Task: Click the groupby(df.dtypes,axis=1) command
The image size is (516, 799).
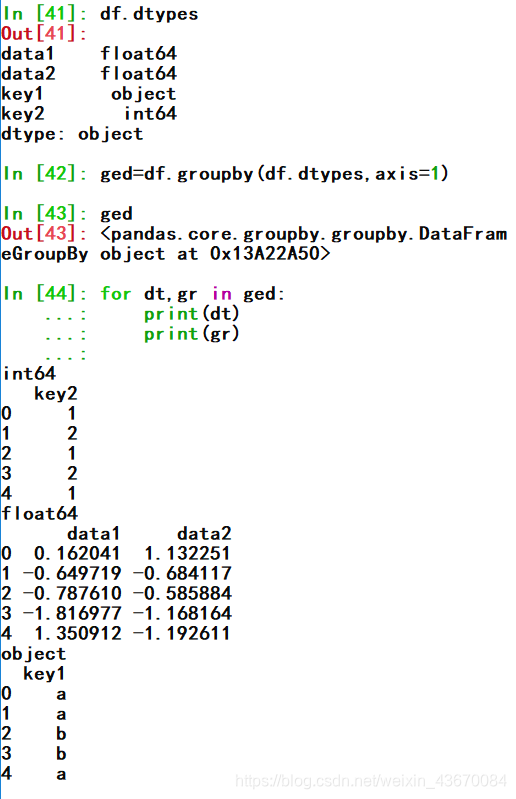Action: (274, 174)
